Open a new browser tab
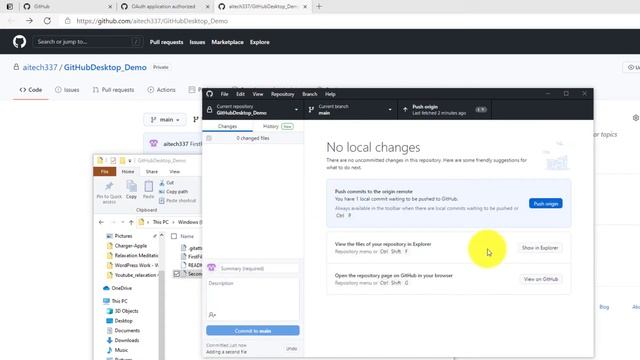The height and width of the screenshot is (360, 640). 319,7
